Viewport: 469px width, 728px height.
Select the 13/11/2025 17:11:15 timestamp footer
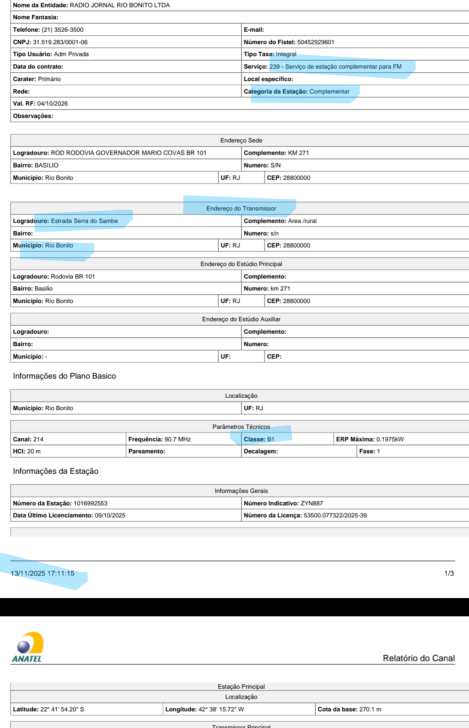pyautogui.click(x=42, y=573)
